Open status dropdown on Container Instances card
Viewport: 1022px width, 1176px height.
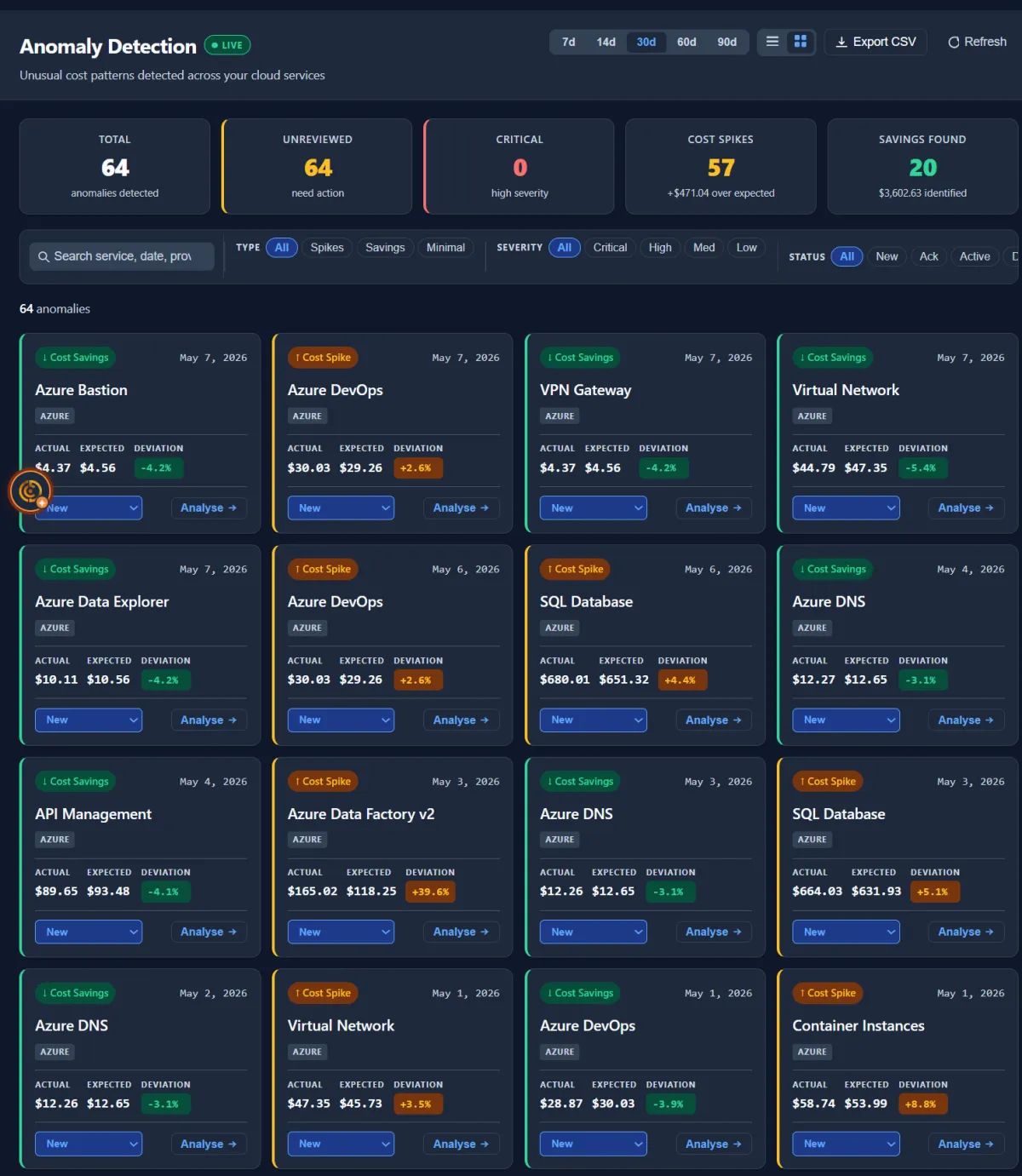[846, 1144]
